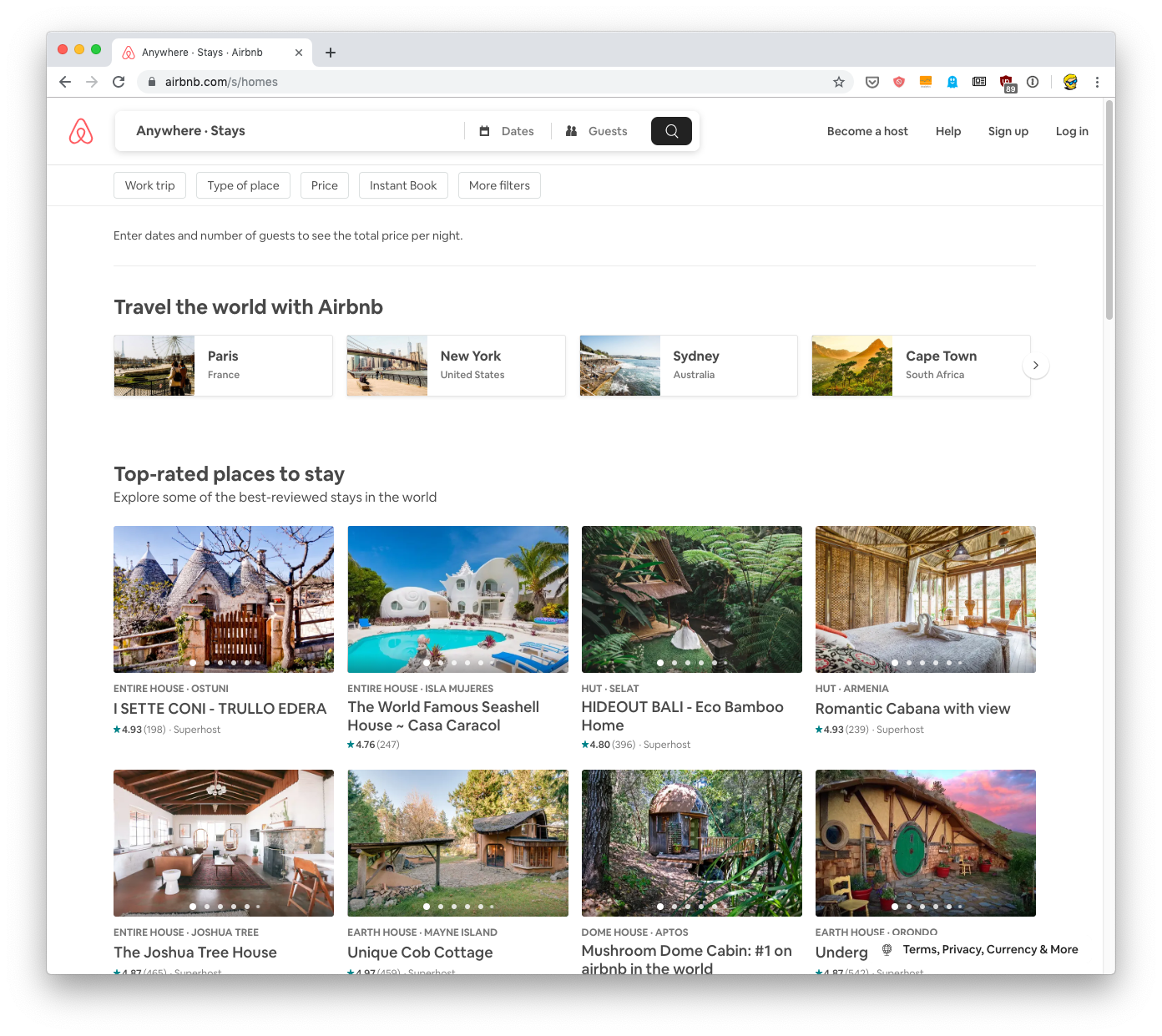Open the Price filter dropdown

(324, 185)
